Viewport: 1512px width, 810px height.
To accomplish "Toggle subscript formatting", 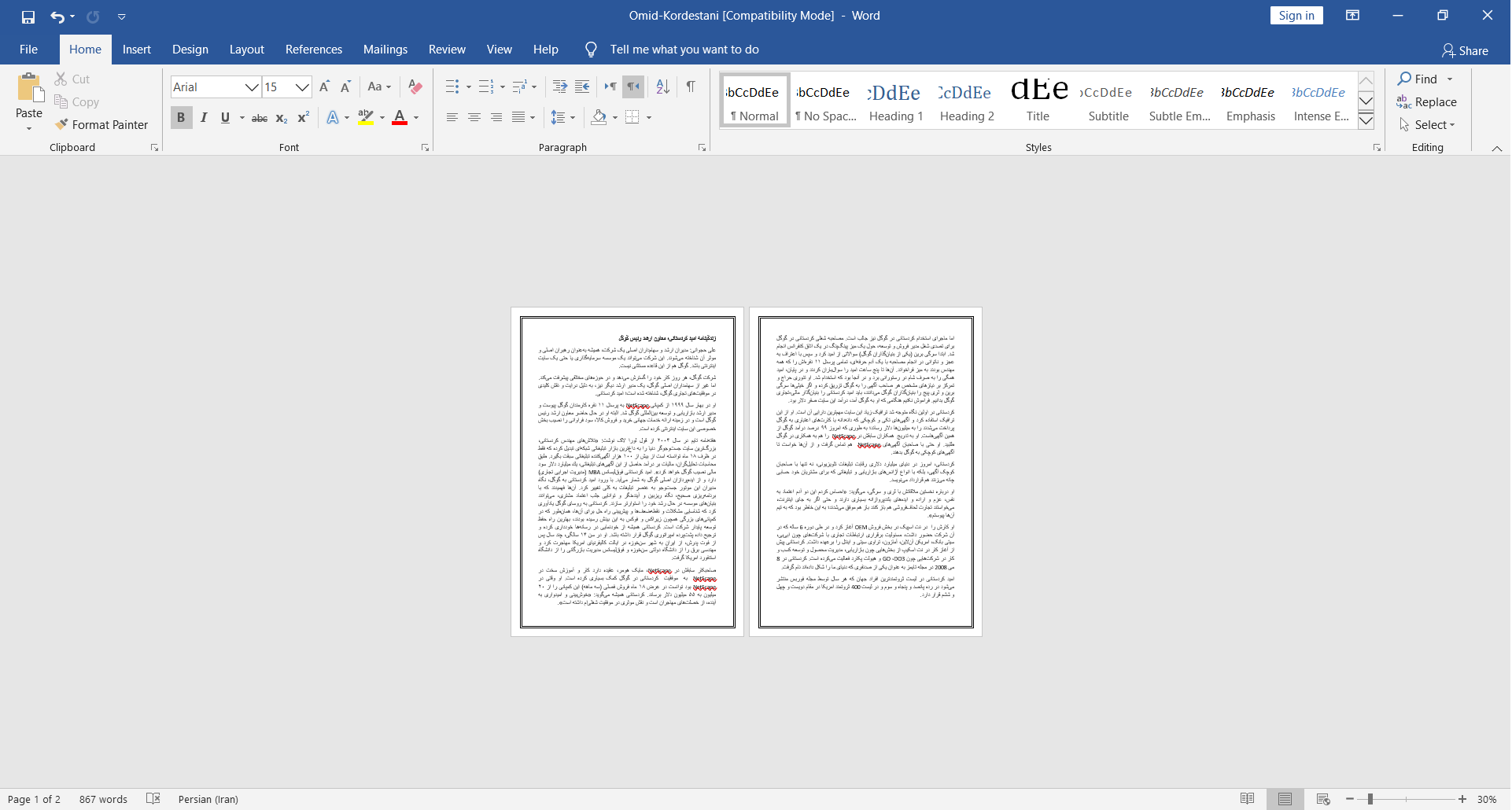I will tap(282, 118).
